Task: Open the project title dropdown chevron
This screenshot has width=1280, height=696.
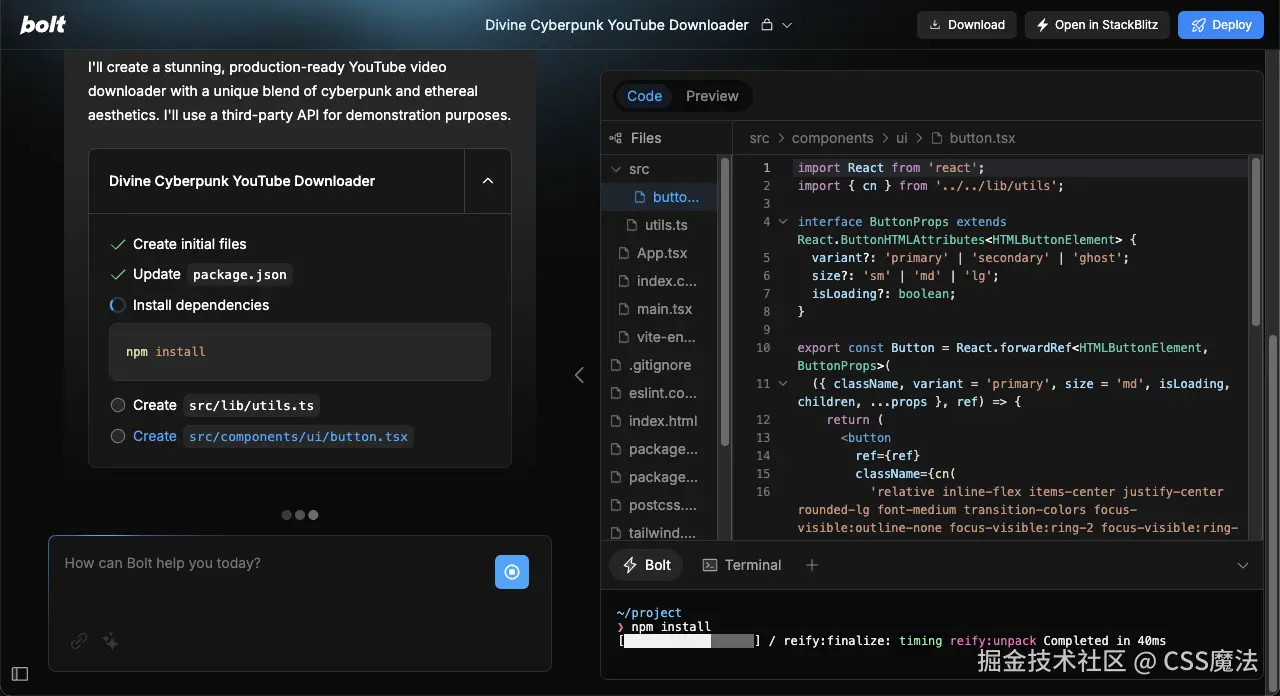Action: point(787,25)
